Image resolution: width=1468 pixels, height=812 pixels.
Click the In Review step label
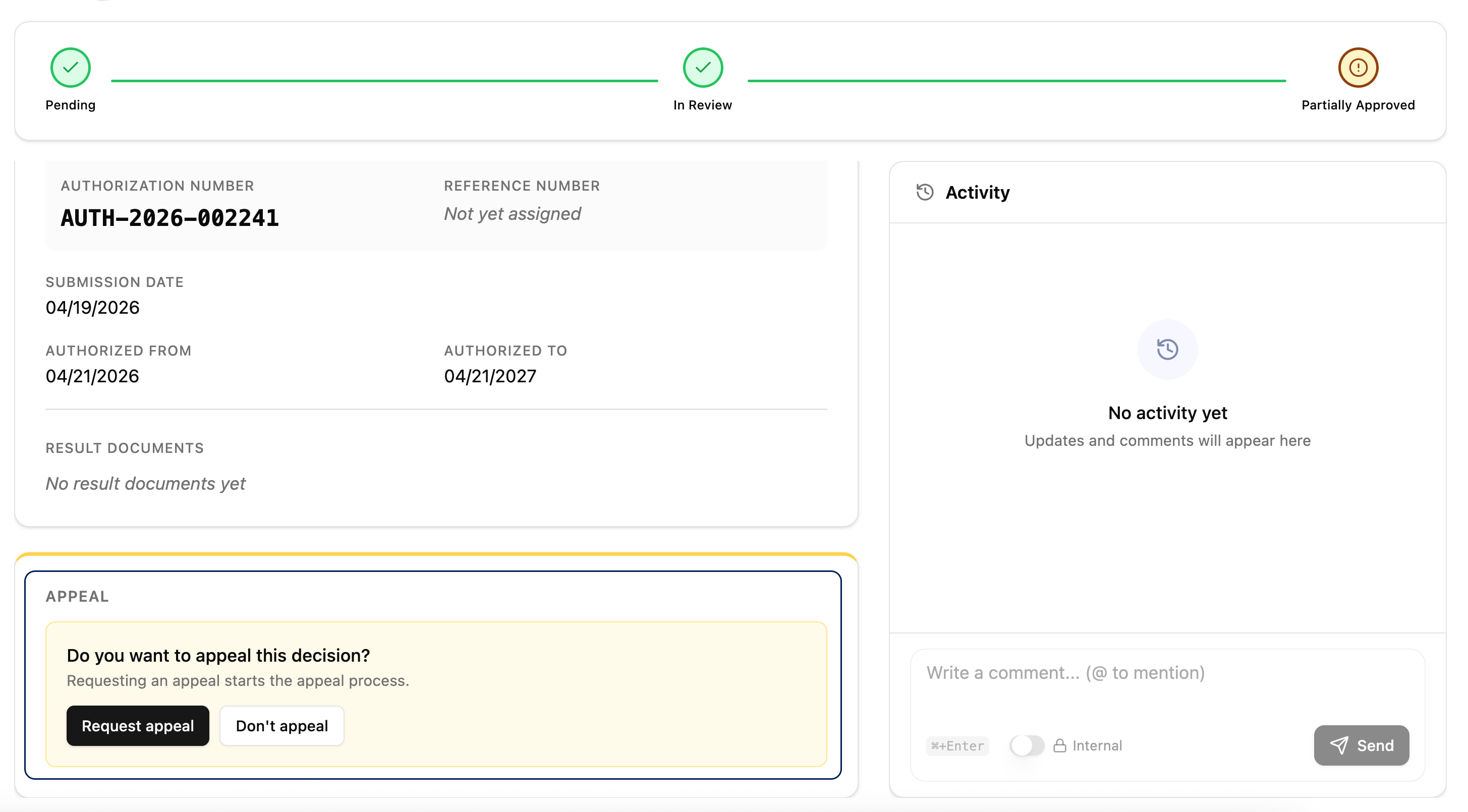coord(702,105)
